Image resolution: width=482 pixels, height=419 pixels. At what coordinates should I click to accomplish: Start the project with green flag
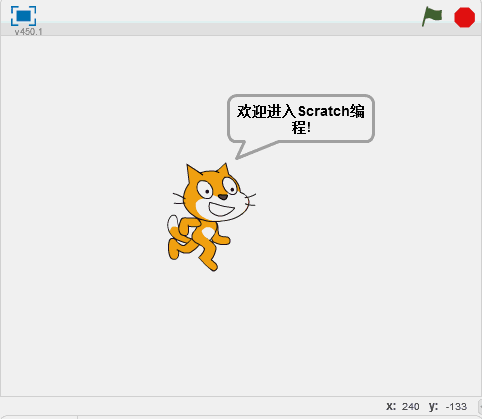coord(432,16)
